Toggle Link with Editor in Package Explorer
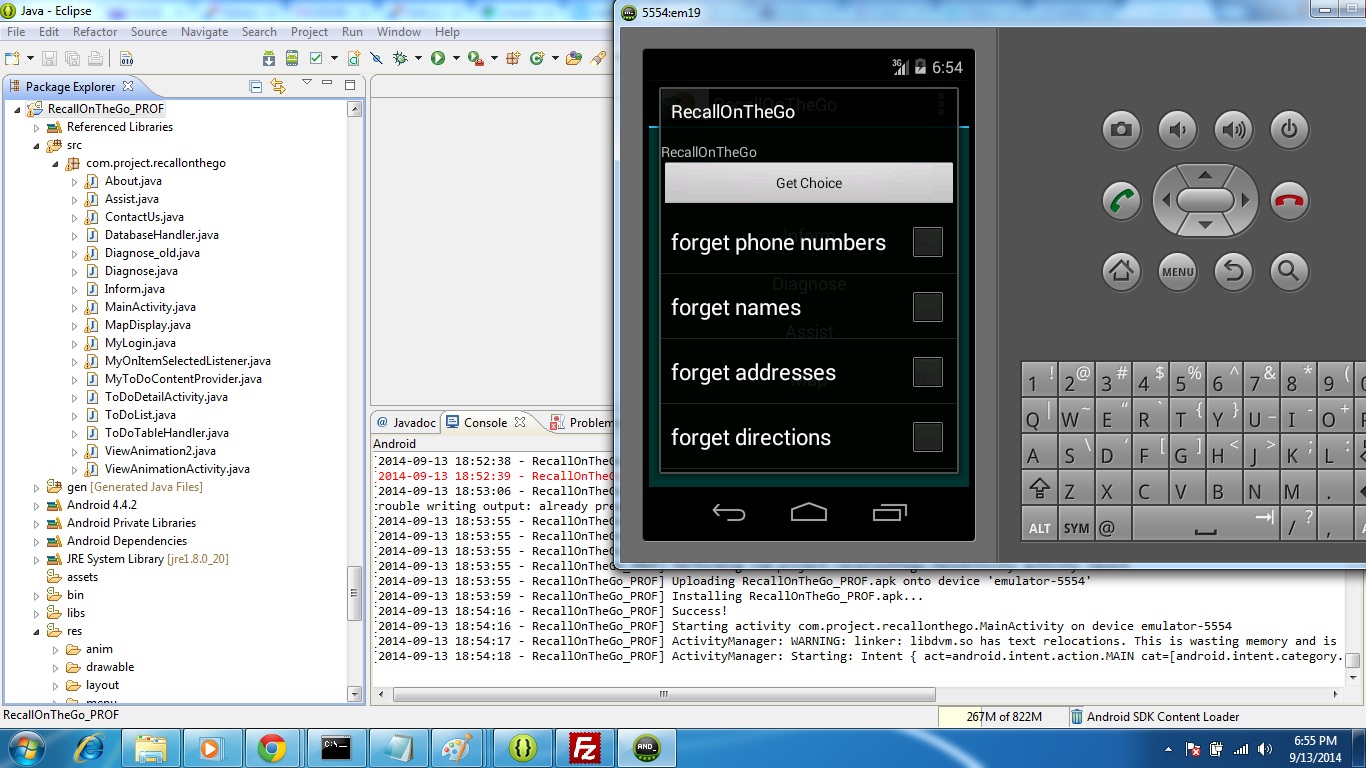The image size is (1366, 768). click(x=278, y=86)
